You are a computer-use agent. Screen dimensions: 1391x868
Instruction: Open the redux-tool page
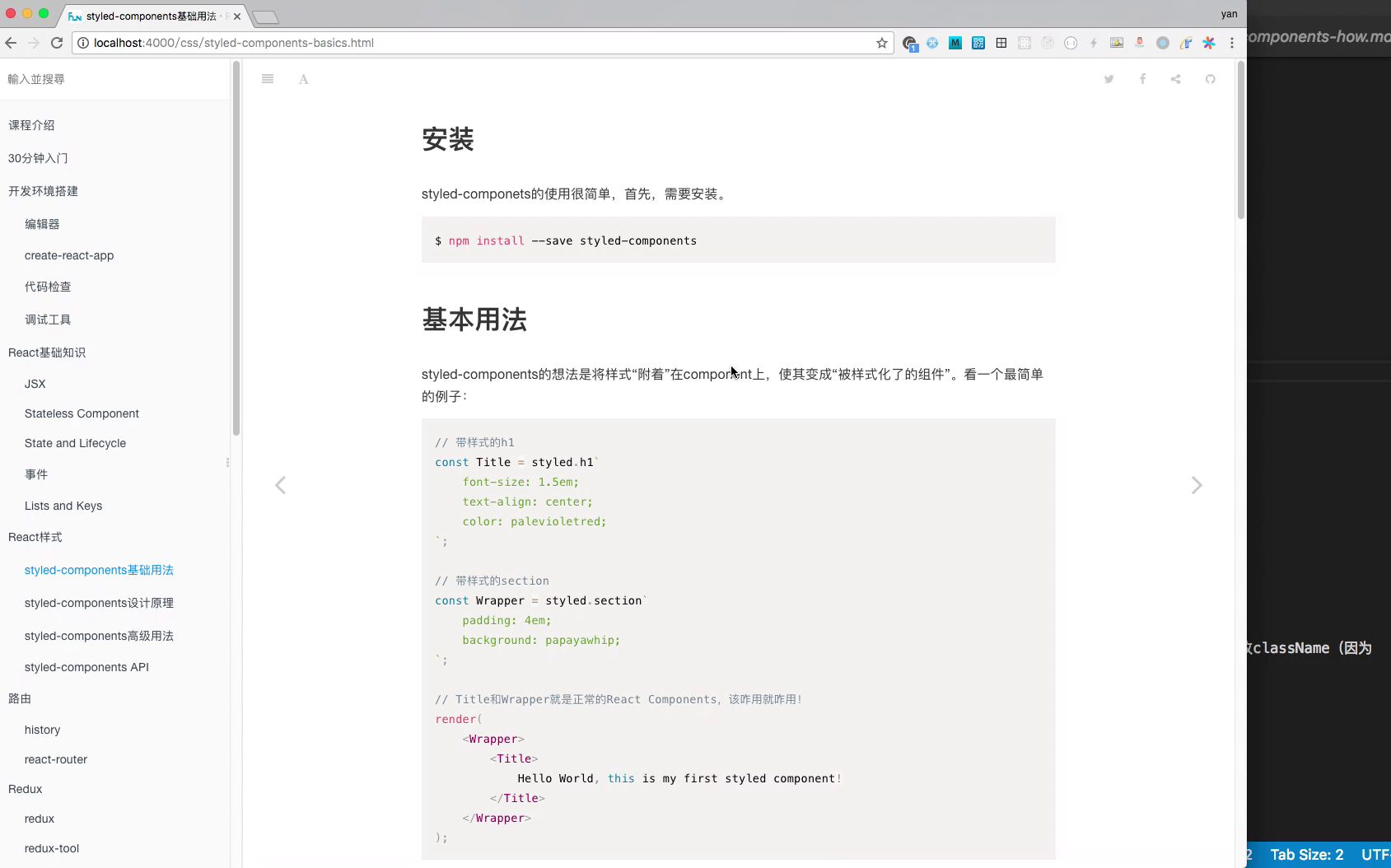(52, 848)
